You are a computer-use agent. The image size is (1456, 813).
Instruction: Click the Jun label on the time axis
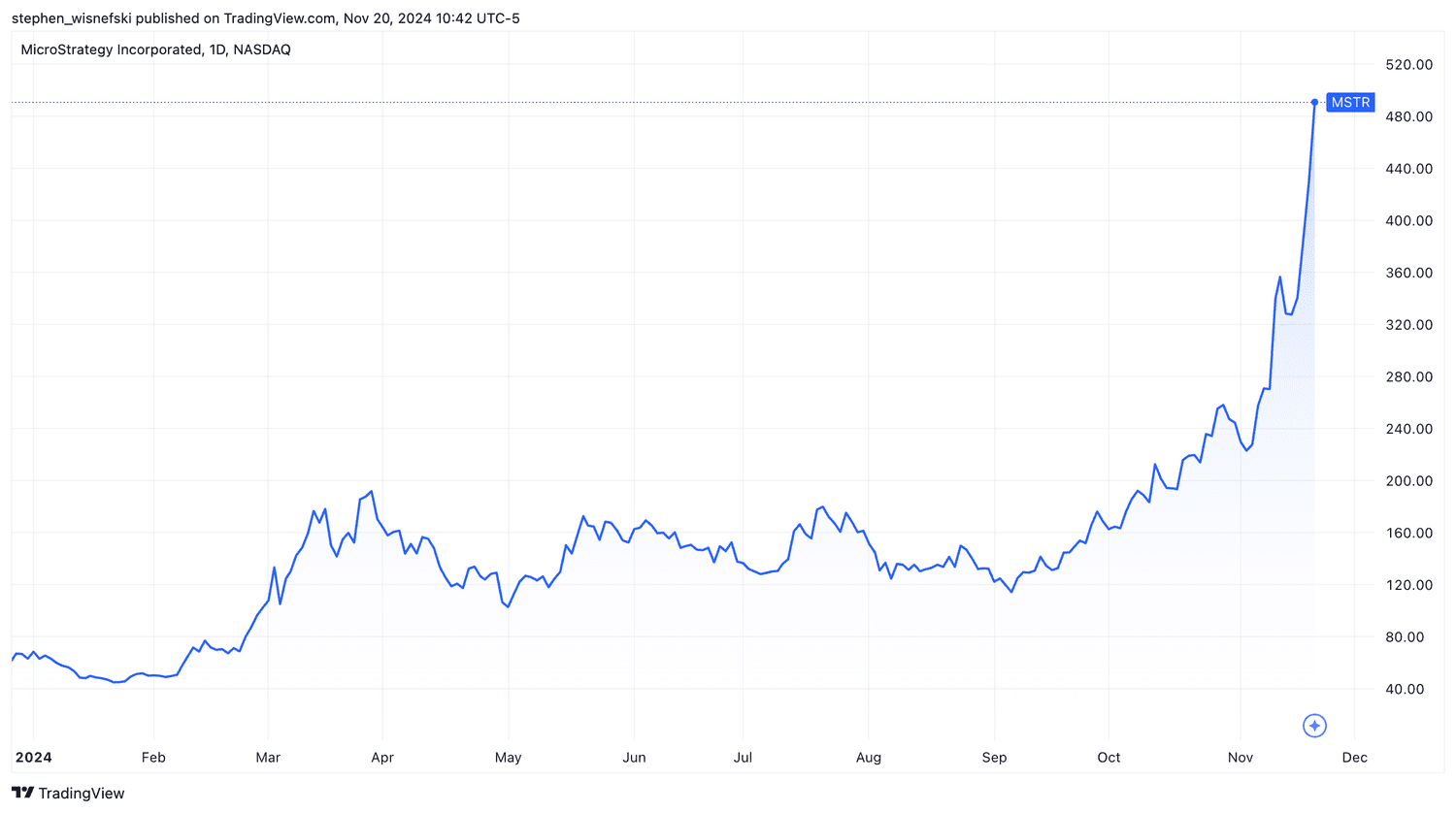[x=634, y=758]
